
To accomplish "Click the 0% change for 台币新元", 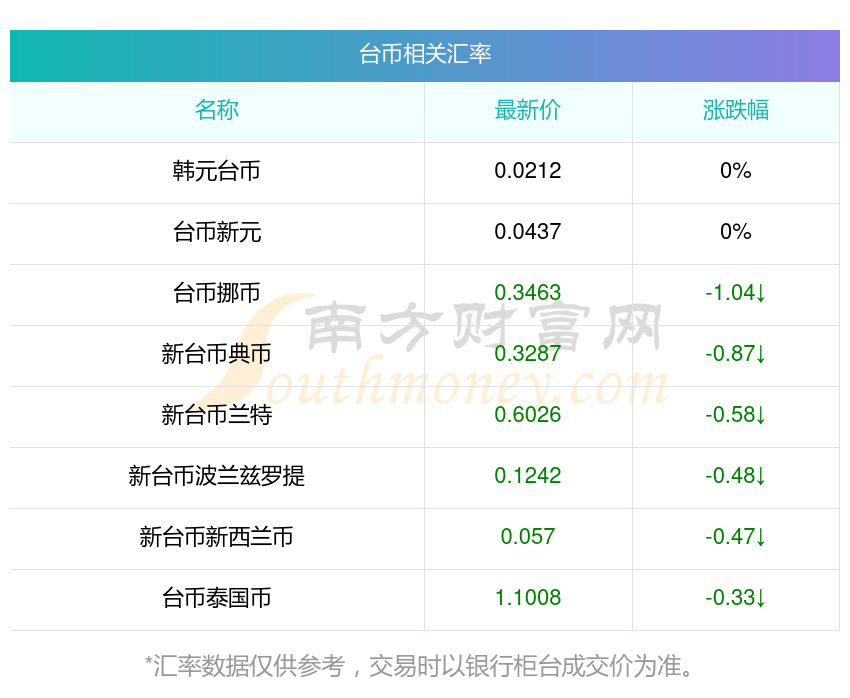I will [x=736, y=232].
